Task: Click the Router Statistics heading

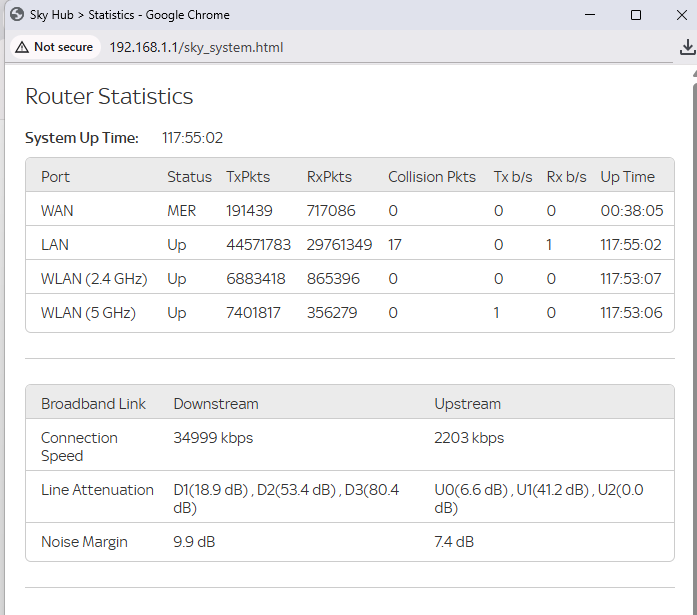Action: (109, 97)
